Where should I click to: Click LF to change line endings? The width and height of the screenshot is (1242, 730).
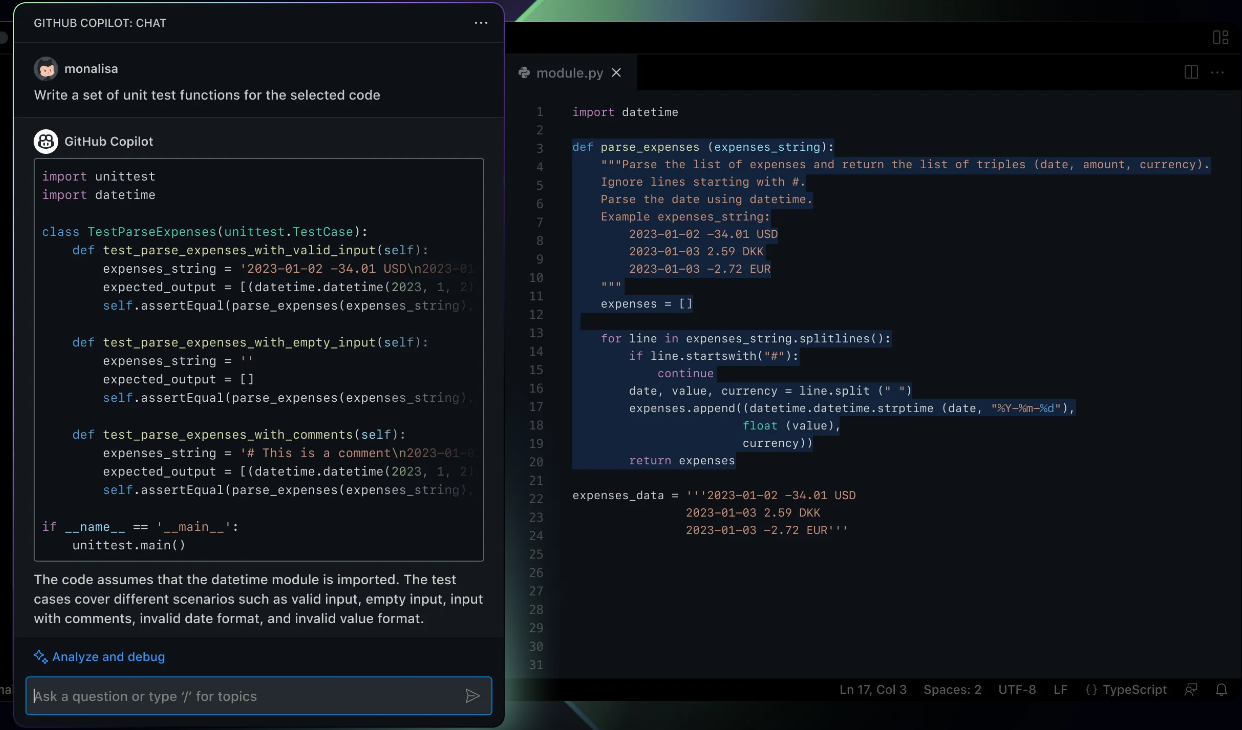pos(1061,689)
